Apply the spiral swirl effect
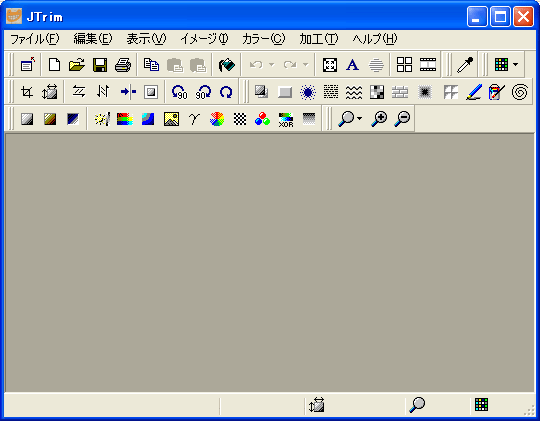540x421 pixels. point(520,92)
